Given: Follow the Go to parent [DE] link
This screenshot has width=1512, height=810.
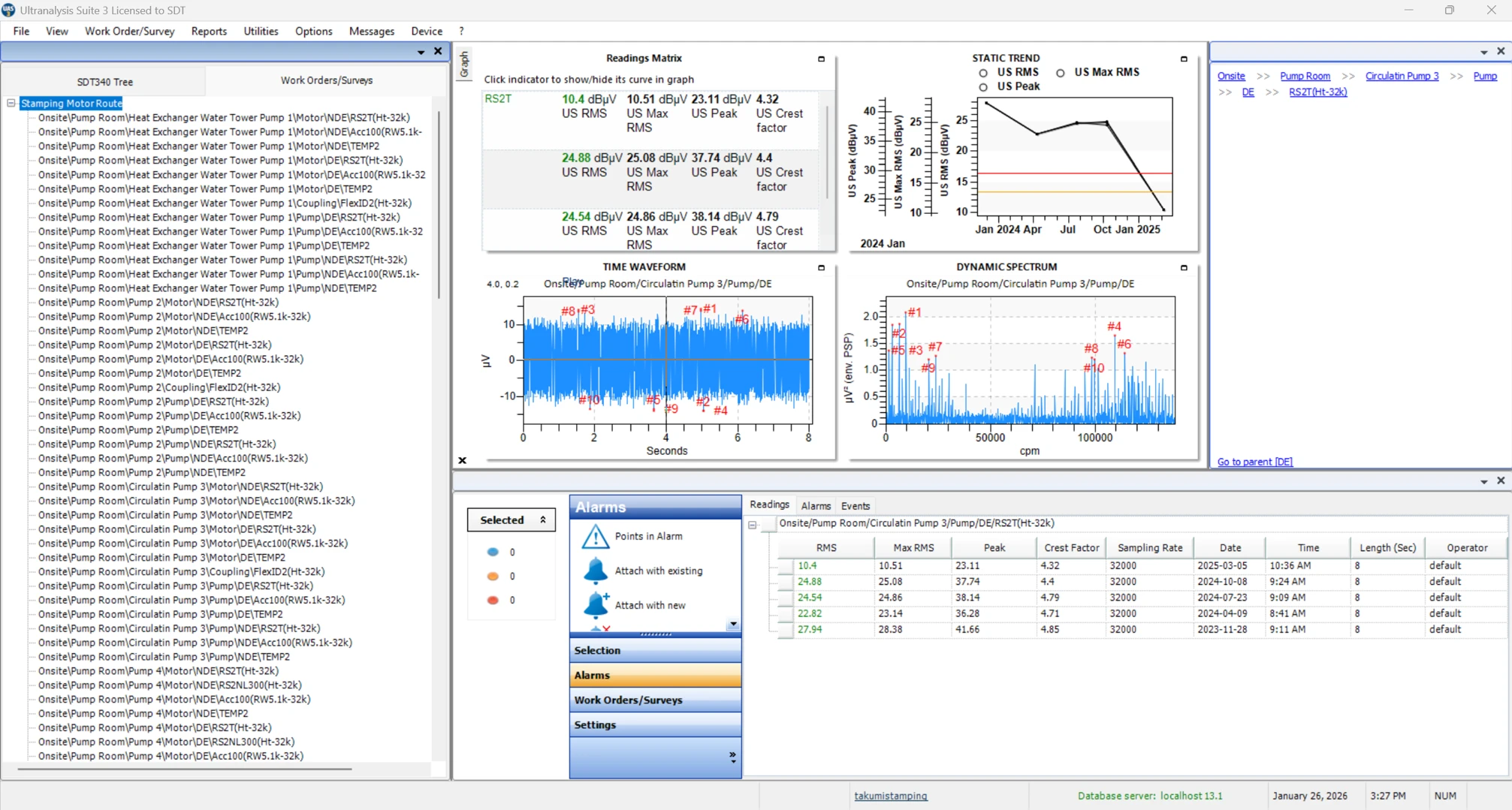Looking at the screenshot, I should (x=1254, y=462).
